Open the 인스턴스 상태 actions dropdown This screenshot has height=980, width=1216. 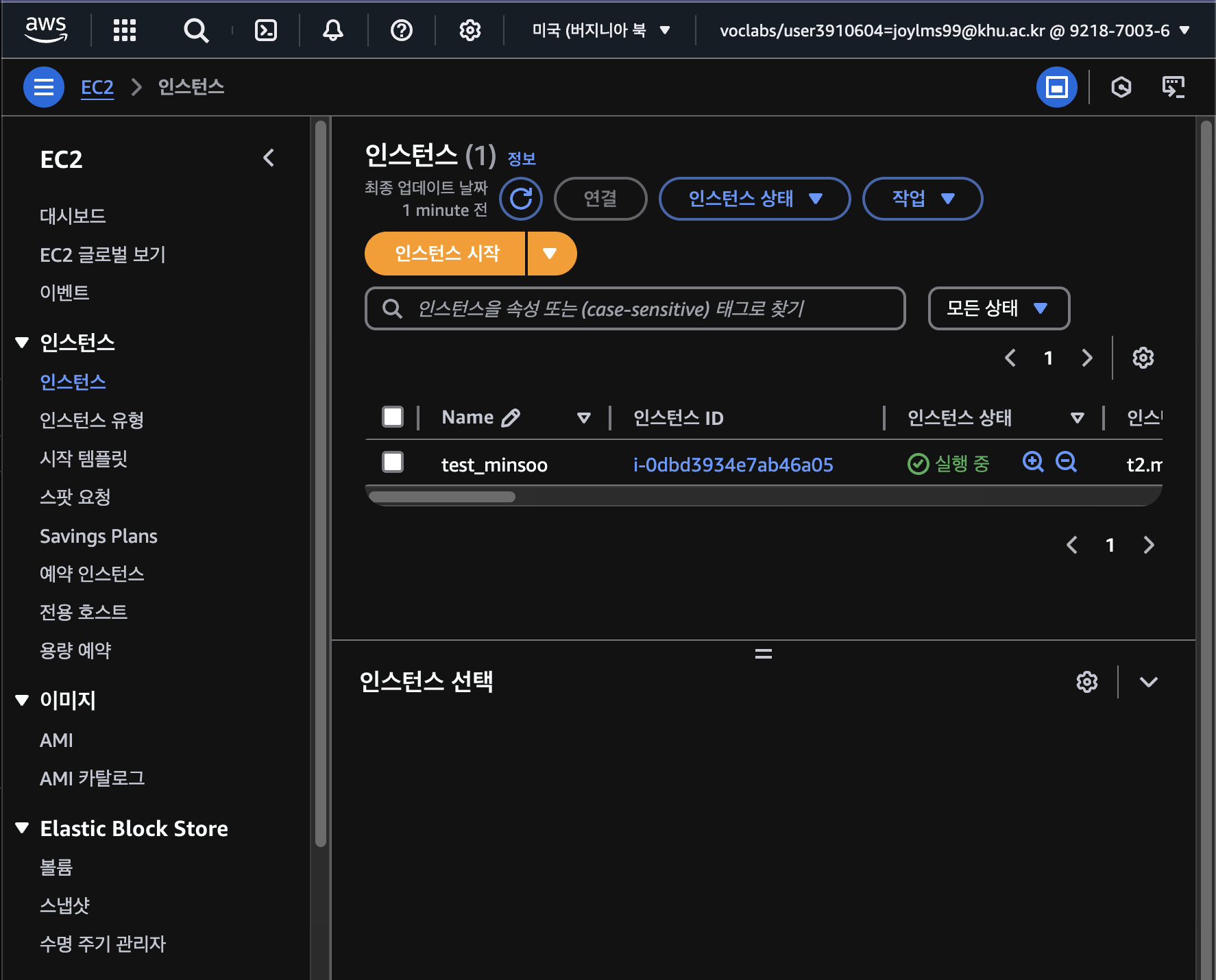coord(755,199)
